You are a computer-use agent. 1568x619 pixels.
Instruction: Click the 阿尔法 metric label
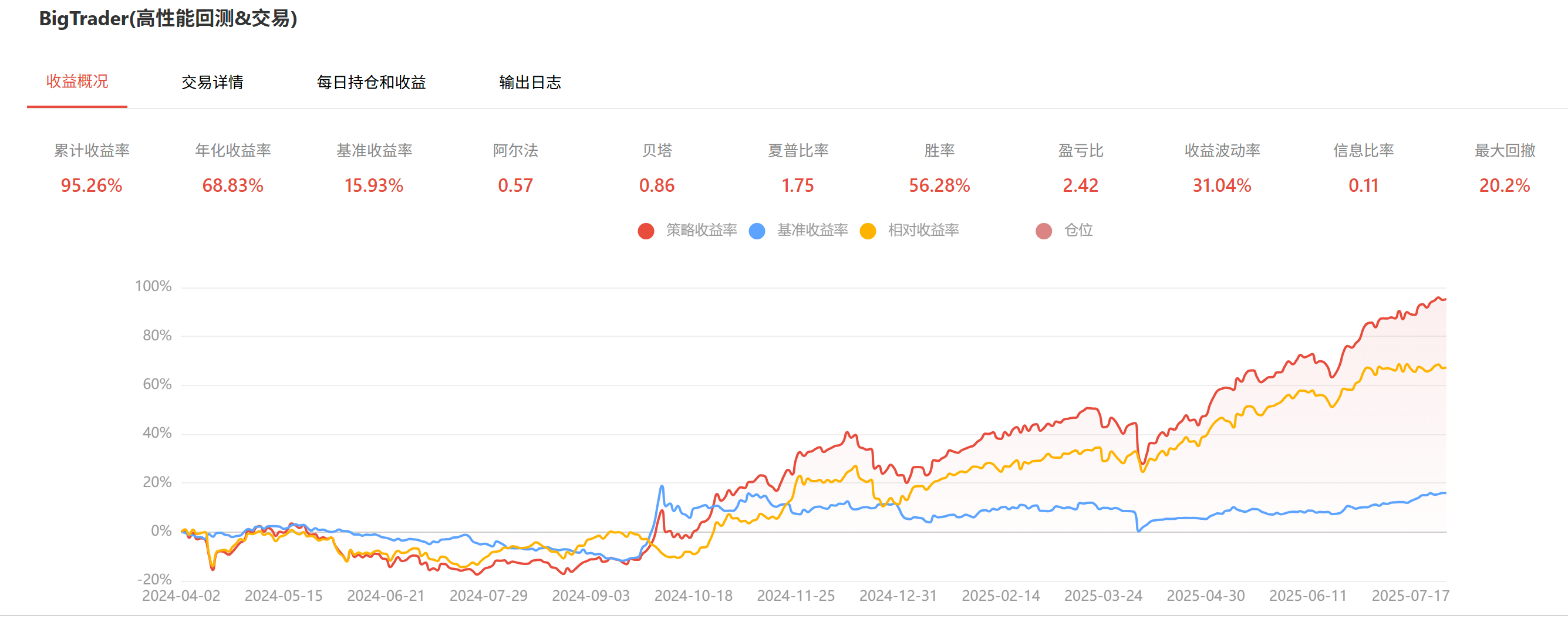[x=515, y=150]
